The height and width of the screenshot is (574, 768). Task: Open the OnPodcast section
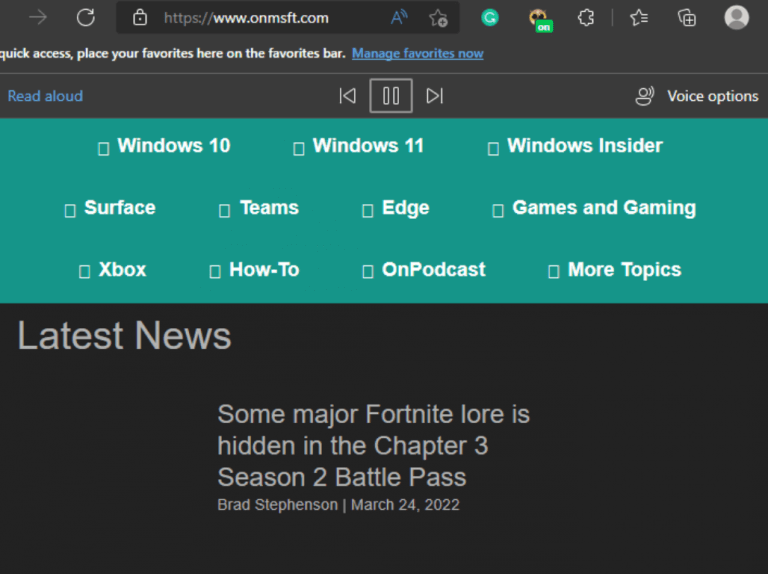424,269
